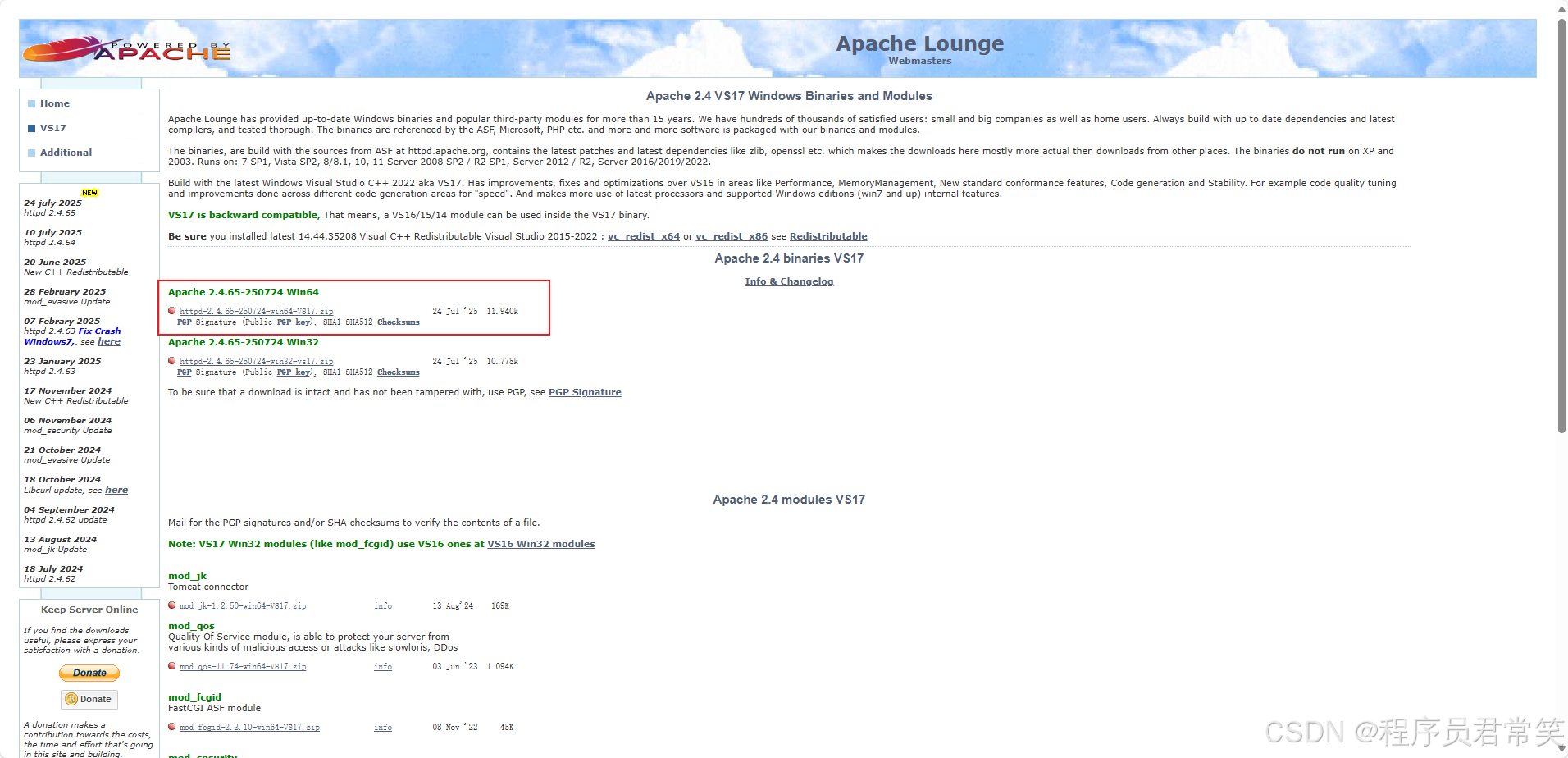
Task: Click 'Webmasters' subtitle in header
Action: [x=920, y=61]
